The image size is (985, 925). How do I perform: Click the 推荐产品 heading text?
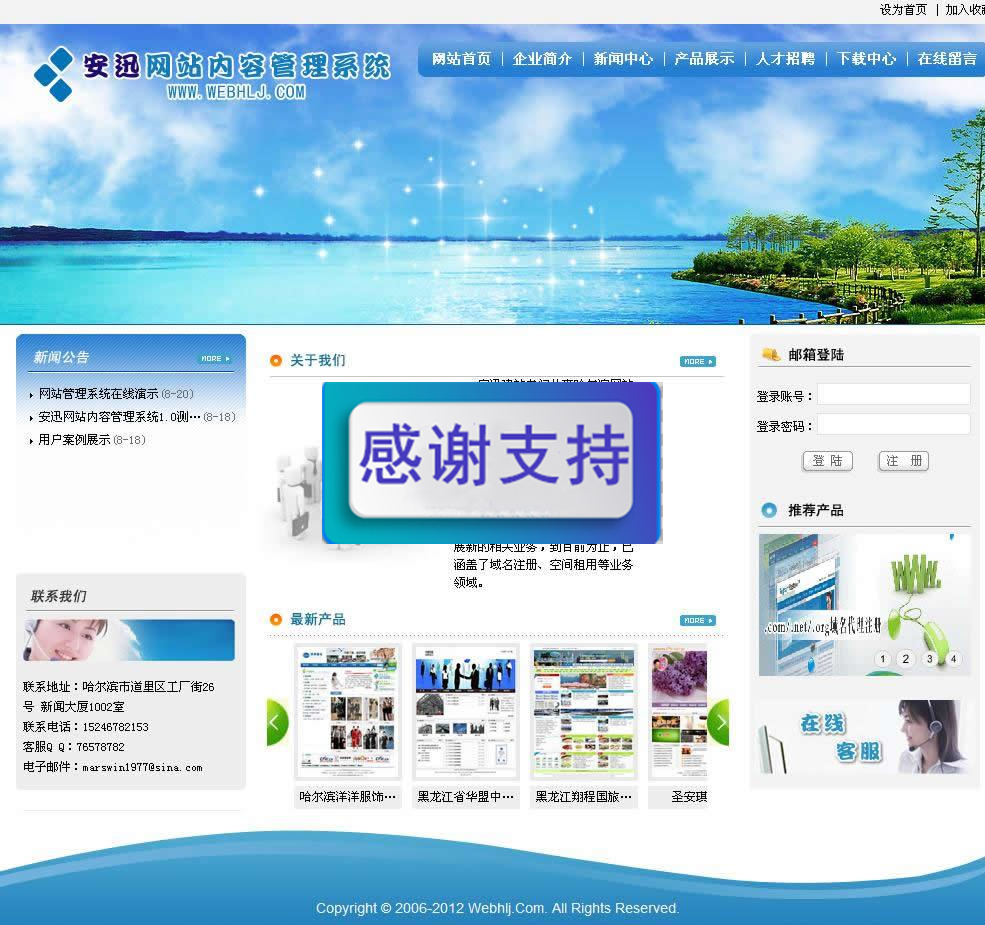click(815, 510)
